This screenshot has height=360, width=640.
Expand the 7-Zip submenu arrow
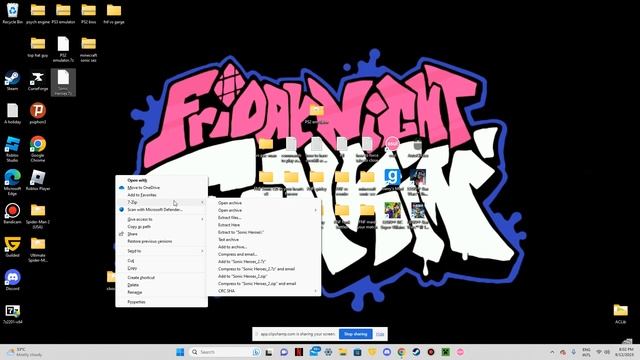click(202, 202)
